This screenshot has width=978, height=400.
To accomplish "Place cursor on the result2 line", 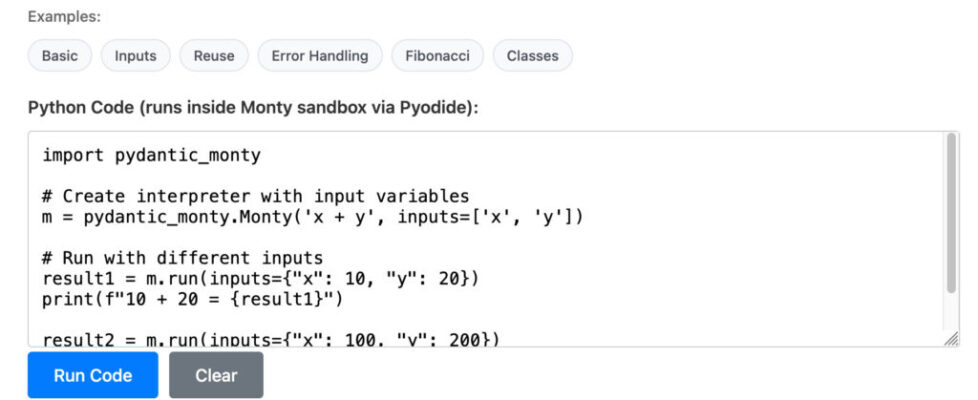I will (x=270, y=340).
